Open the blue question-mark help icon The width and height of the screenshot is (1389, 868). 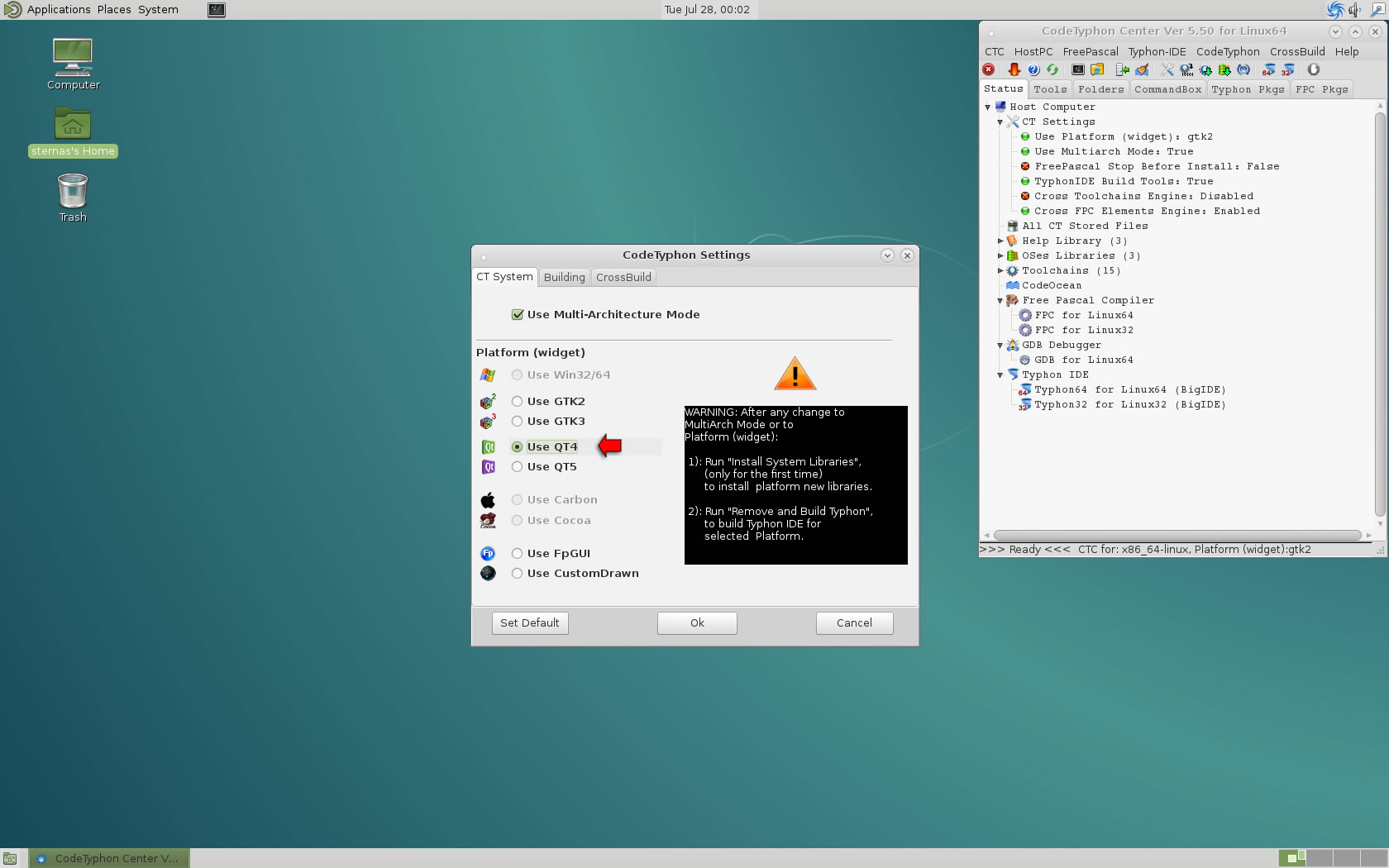tap(1033, 70)
